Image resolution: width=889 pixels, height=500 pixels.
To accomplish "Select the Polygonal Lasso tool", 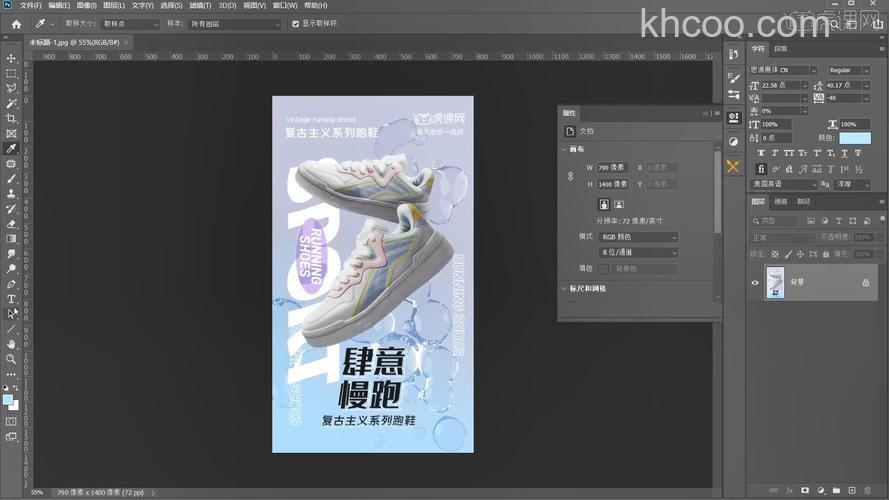I will 11,88.
